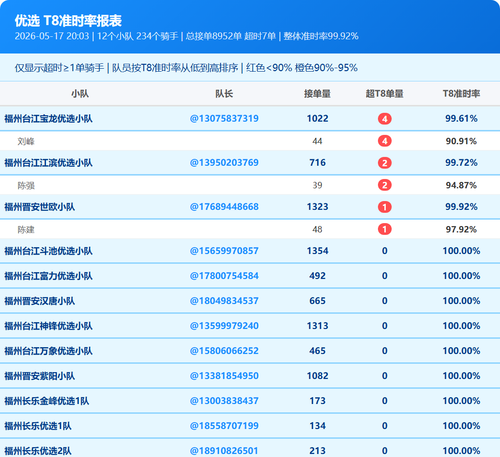Select team name 福州台江富力优选小队
The width and height of the screenshot is (500, 457).
tap(48, 276)
